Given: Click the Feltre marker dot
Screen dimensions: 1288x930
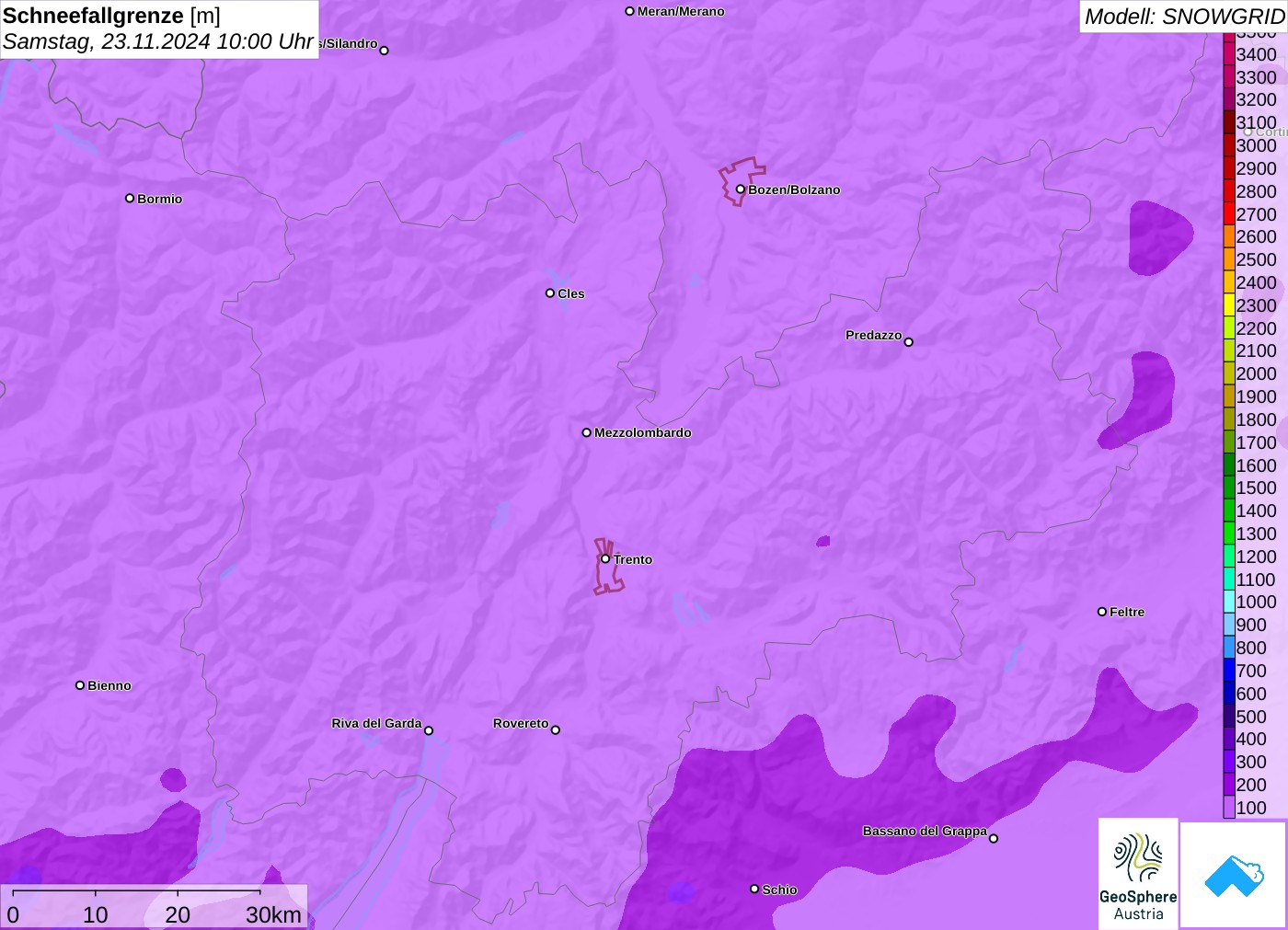Looking at the screenshot, I should pos(1102,612).
